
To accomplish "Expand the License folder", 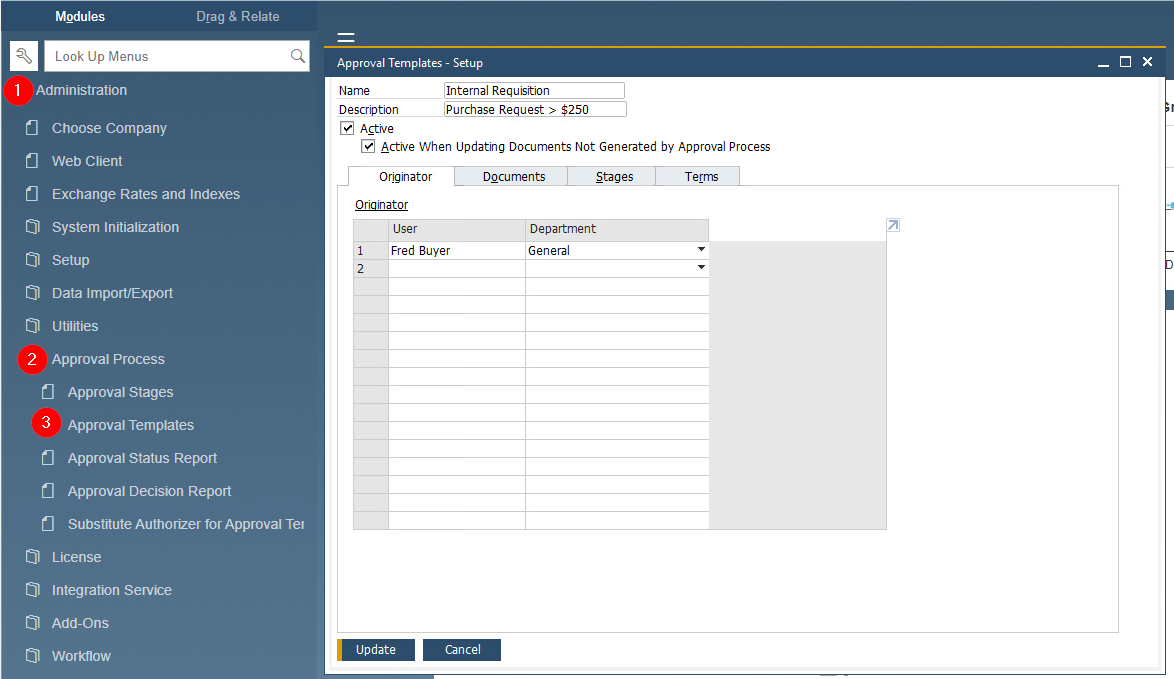I will pyautogui.click(x=76, y=557).
